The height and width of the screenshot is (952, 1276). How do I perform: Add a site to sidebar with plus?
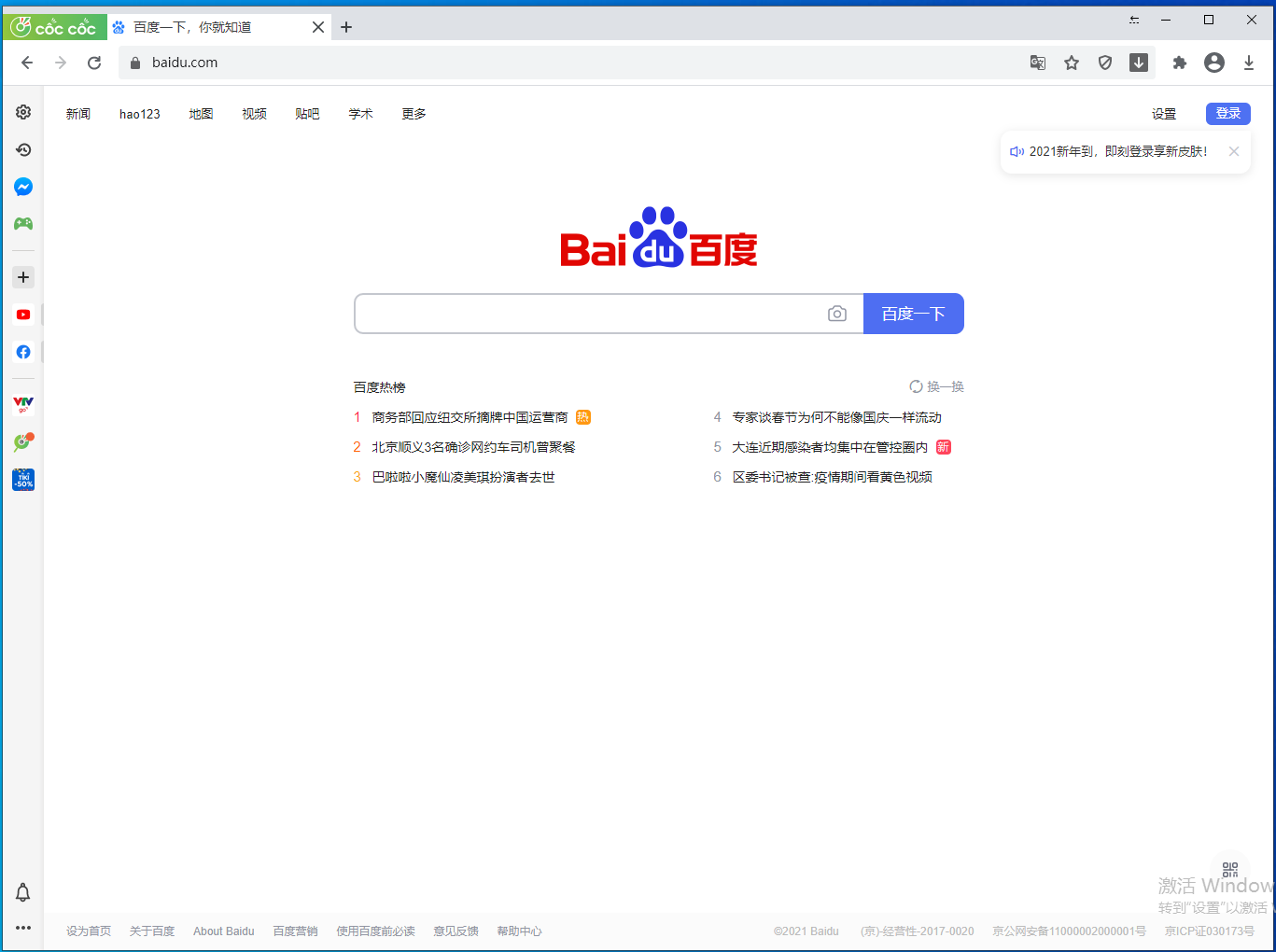23,277
